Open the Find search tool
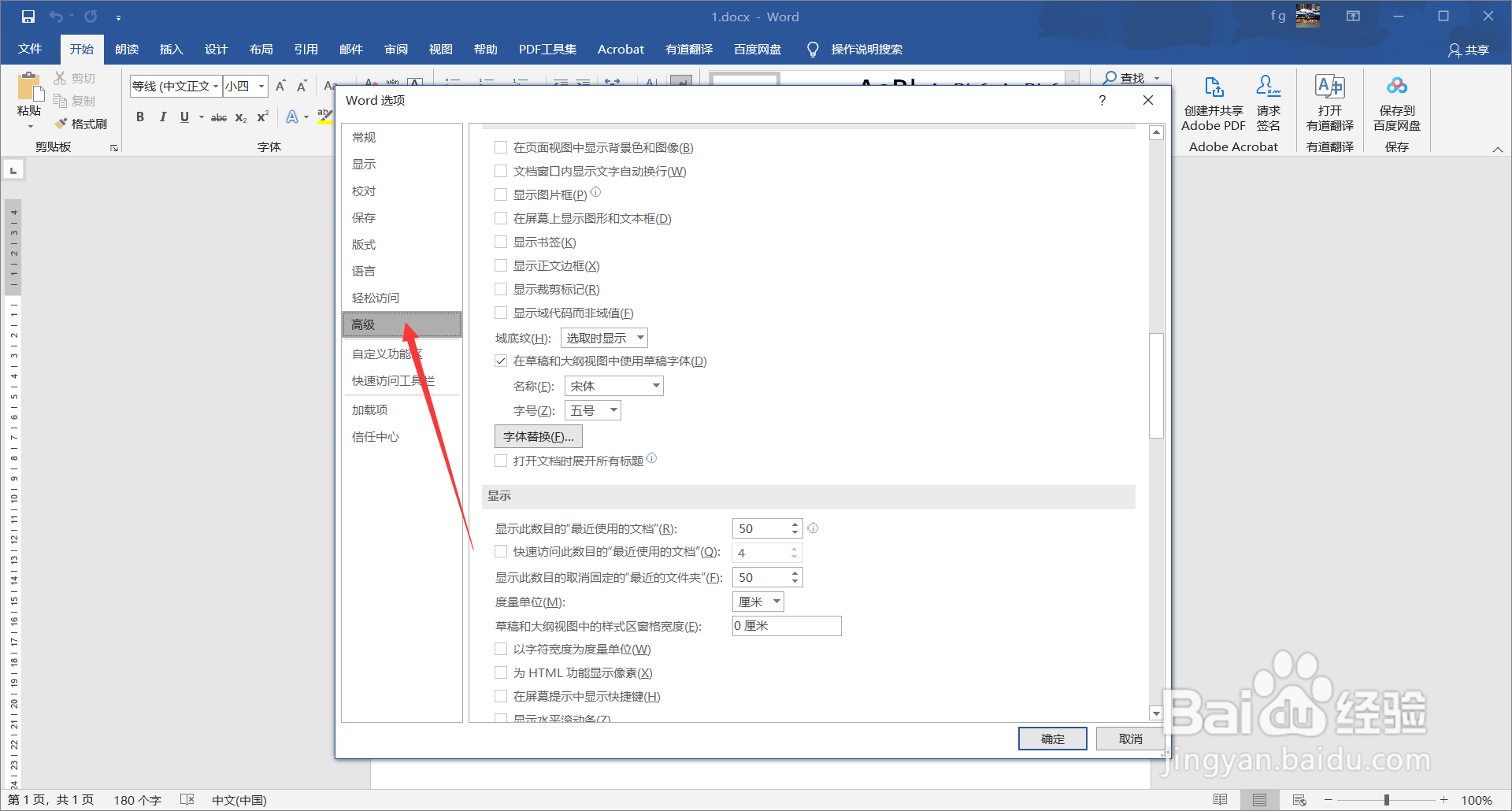Viewport: 1512px width, 811px height. click(x=1124, y=78)
